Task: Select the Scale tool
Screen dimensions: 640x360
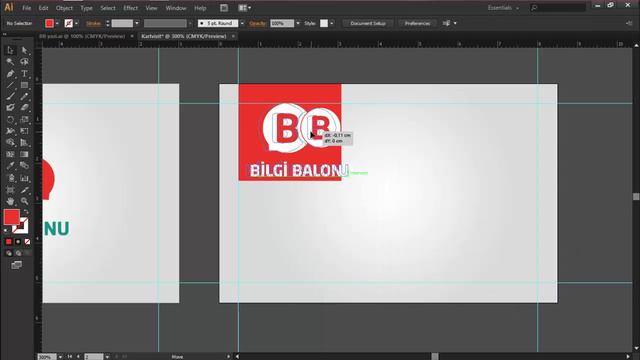Action: pyautogui.click(x=24, y=120)
